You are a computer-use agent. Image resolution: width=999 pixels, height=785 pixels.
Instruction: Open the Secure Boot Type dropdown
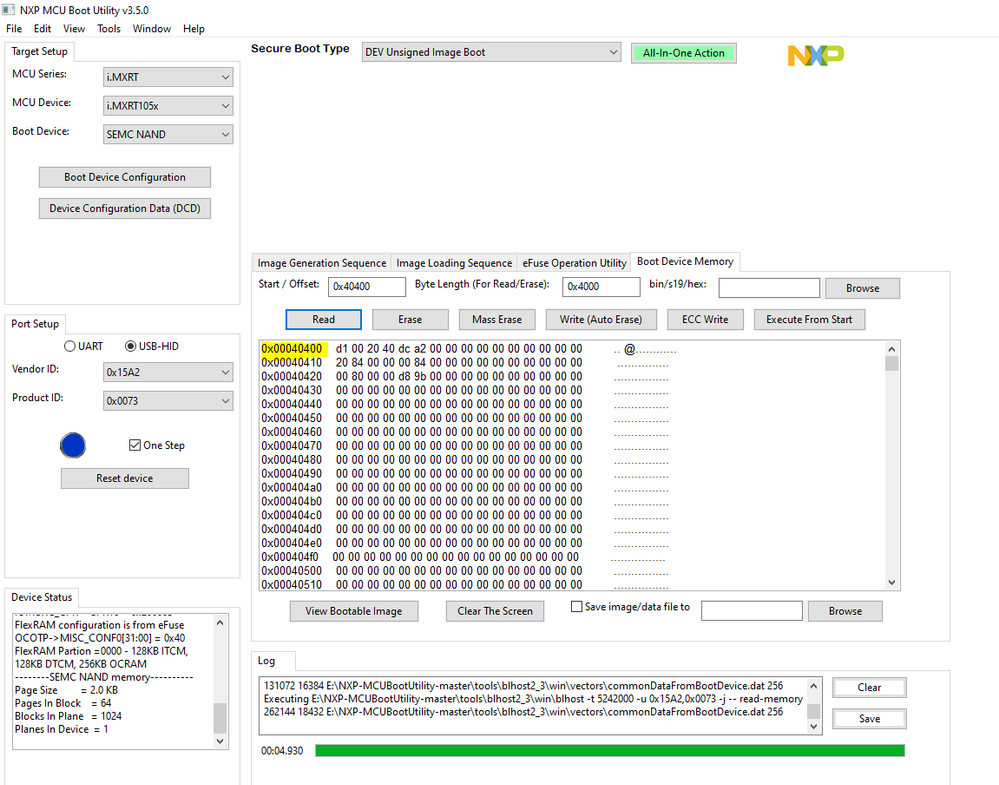491,52
